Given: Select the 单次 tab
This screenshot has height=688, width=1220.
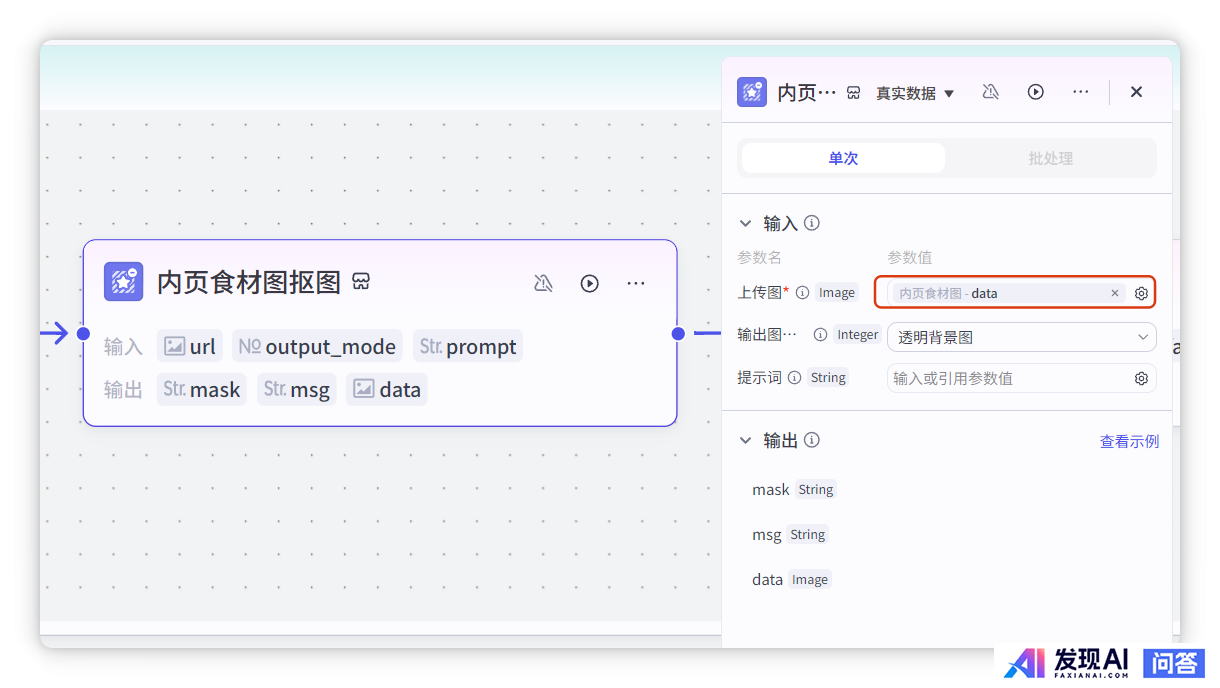Looking at the screenshot, I should [x=843, y=158].
